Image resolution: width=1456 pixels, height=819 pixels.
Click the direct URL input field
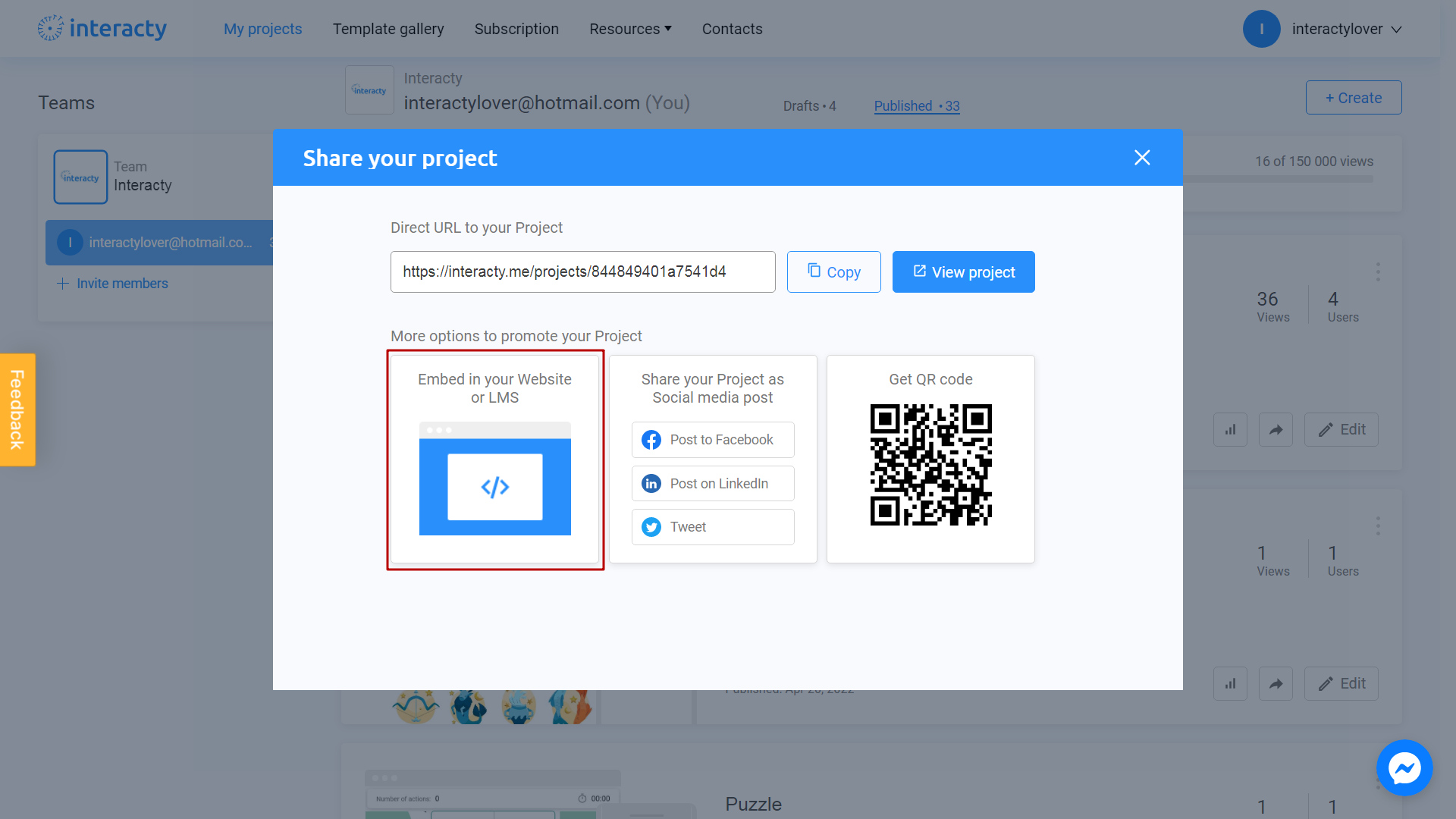(x=583, y=272)
